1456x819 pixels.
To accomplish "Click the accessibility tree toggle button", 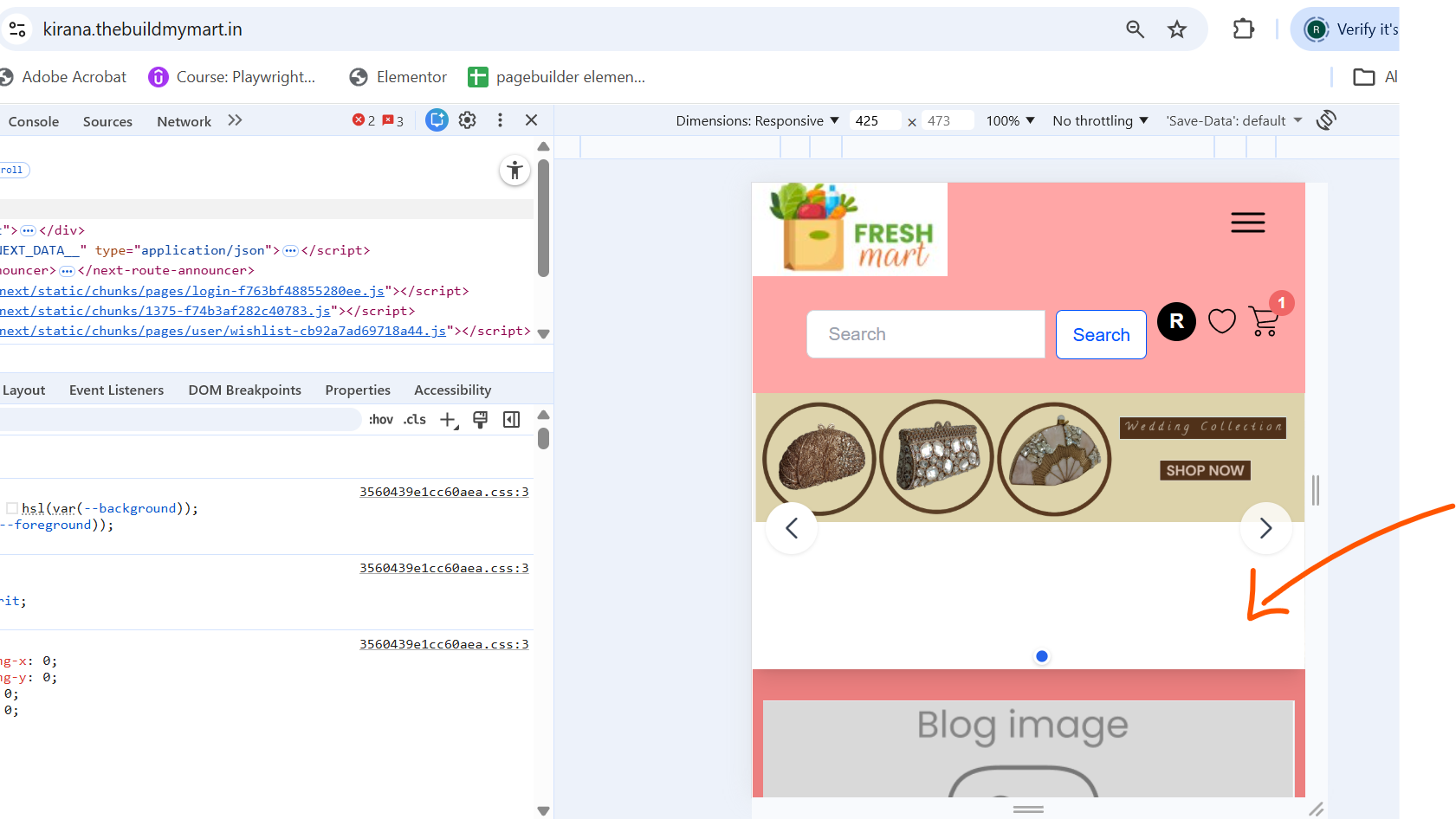I will coord(514,170).
